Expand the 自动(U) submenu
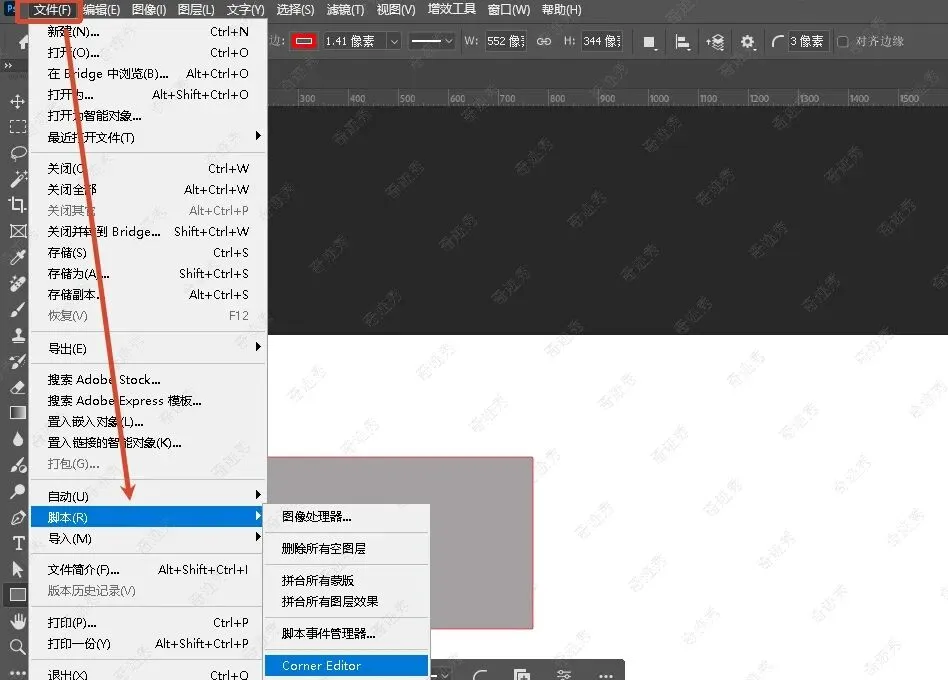 point(148,496)
